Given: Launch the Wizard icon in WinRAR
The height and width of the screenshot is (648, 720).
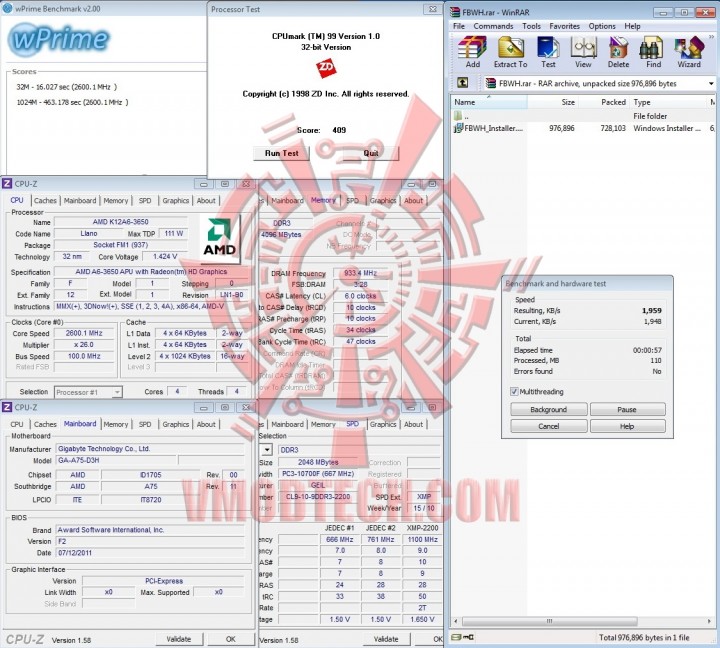Looking at the screenshot, I should 689,48.
